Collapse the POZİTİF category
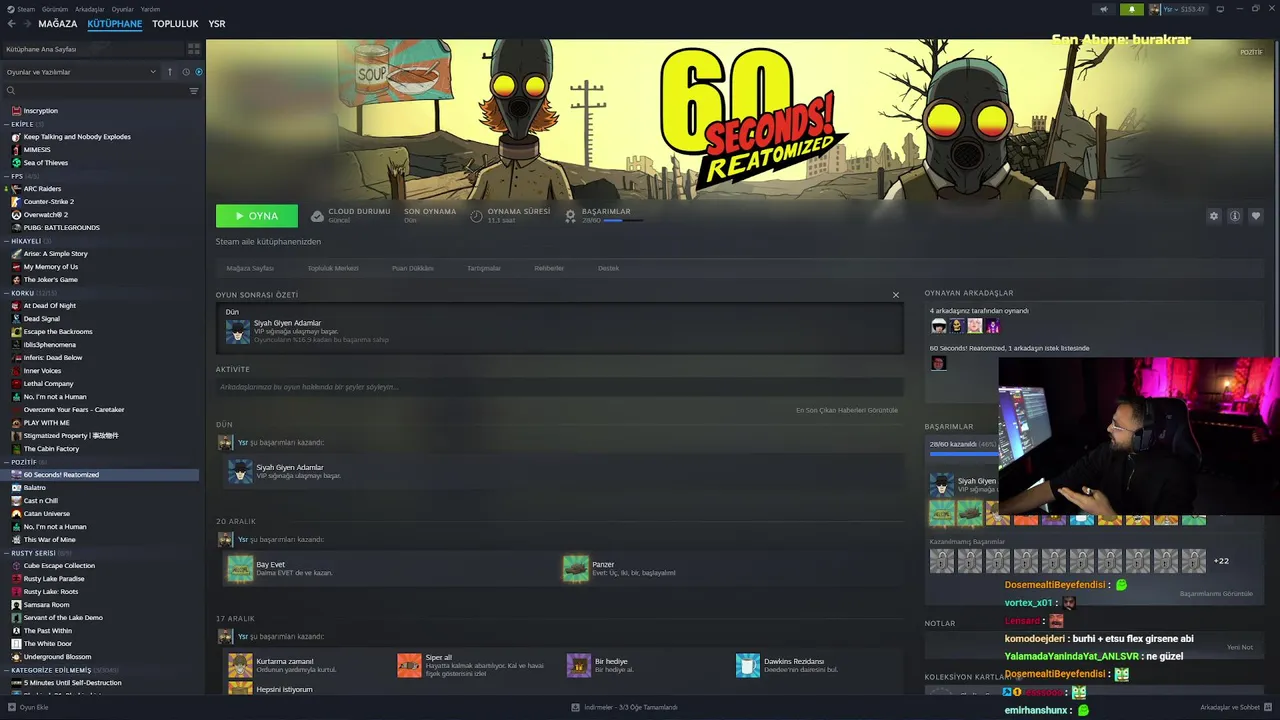 point(7,462)
